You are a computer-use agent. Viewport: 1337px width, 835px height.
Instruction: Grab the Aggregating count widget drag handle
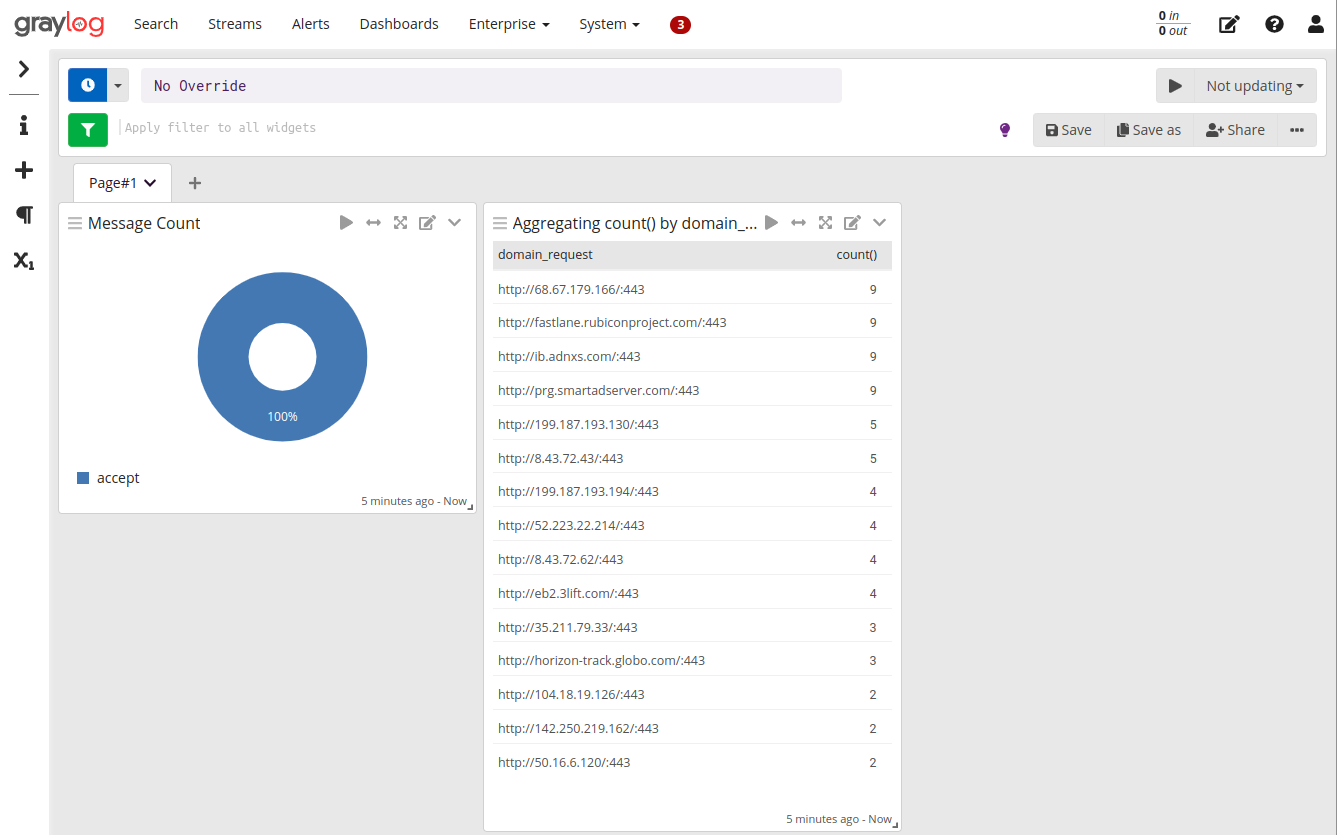(x=500, y=223)
